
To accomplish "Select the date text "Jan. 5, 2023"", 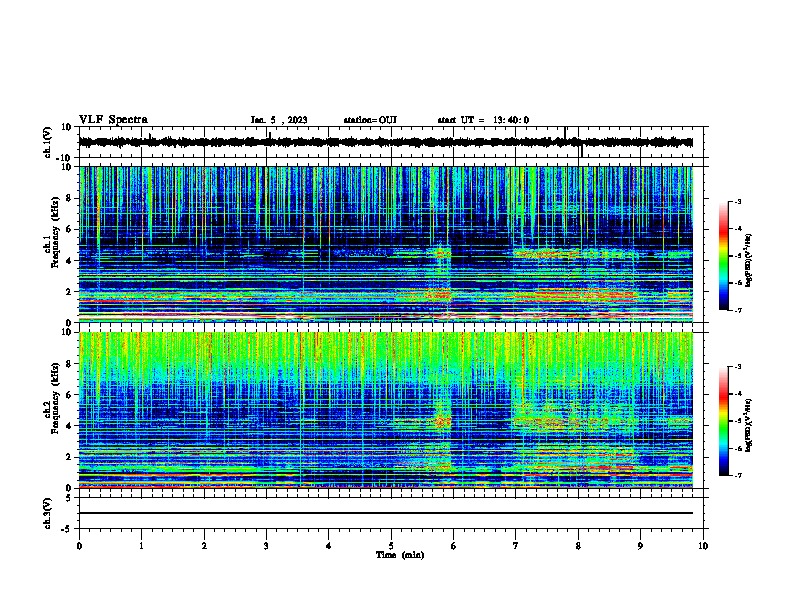I will [x=279, y=120].
